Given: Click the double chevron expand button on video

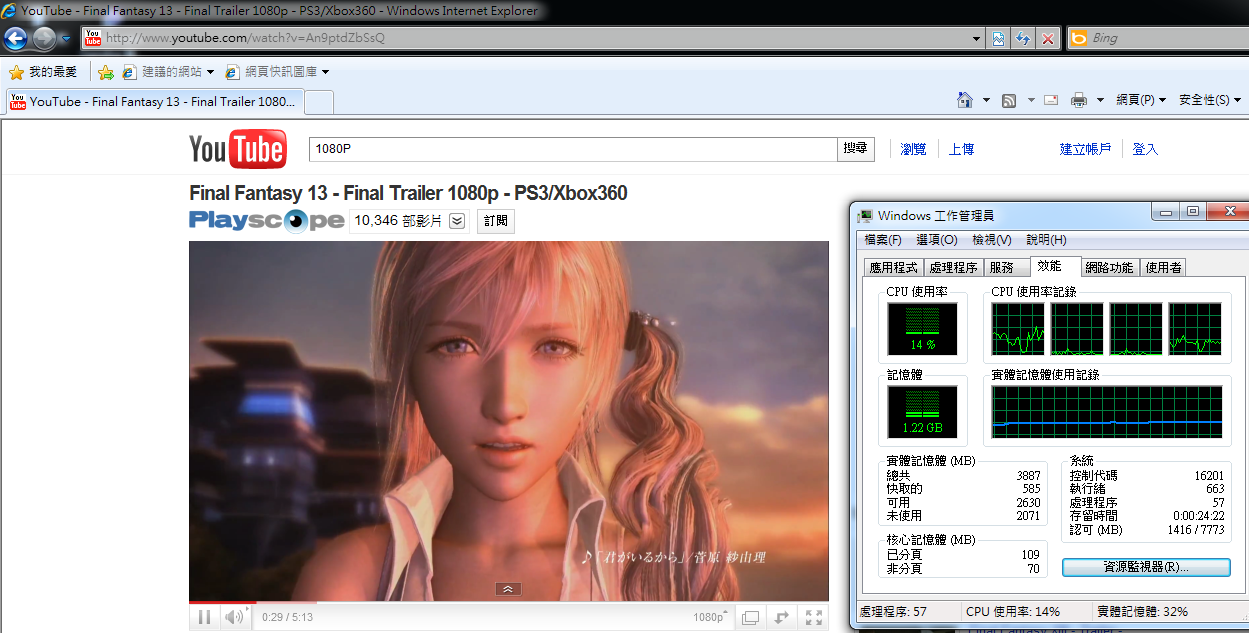Looking at the screenshot, I should [x=508, y=589].
